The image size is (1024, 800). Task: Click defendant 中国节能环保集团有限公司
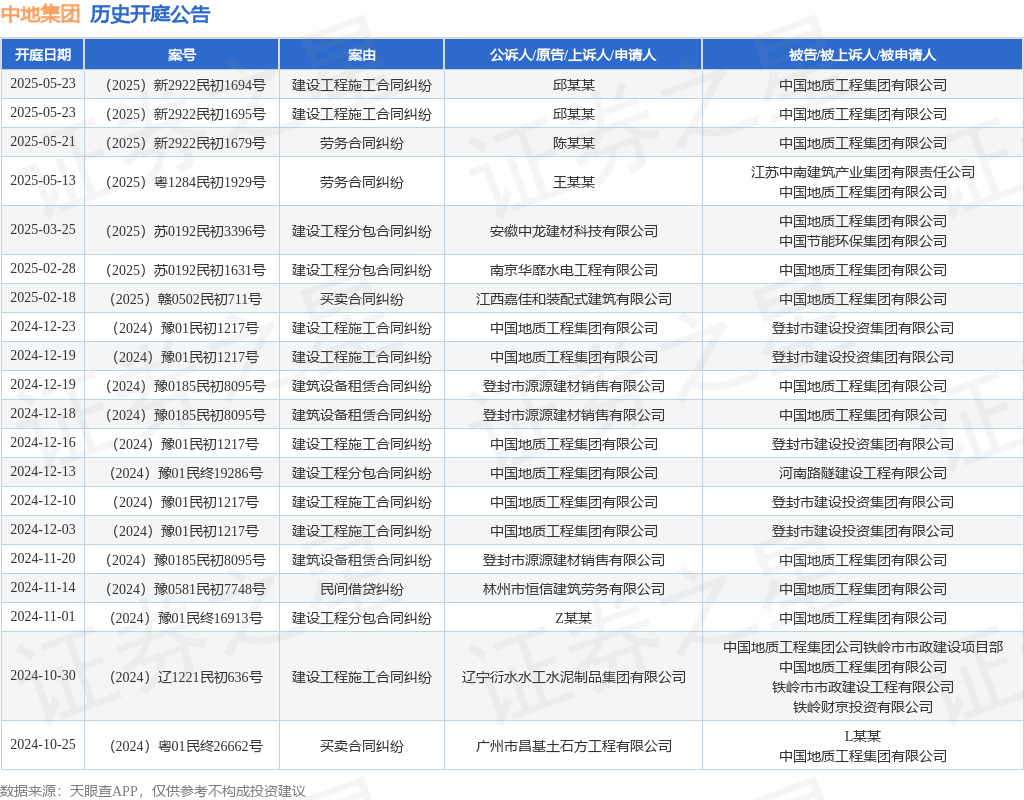[863, 242]
